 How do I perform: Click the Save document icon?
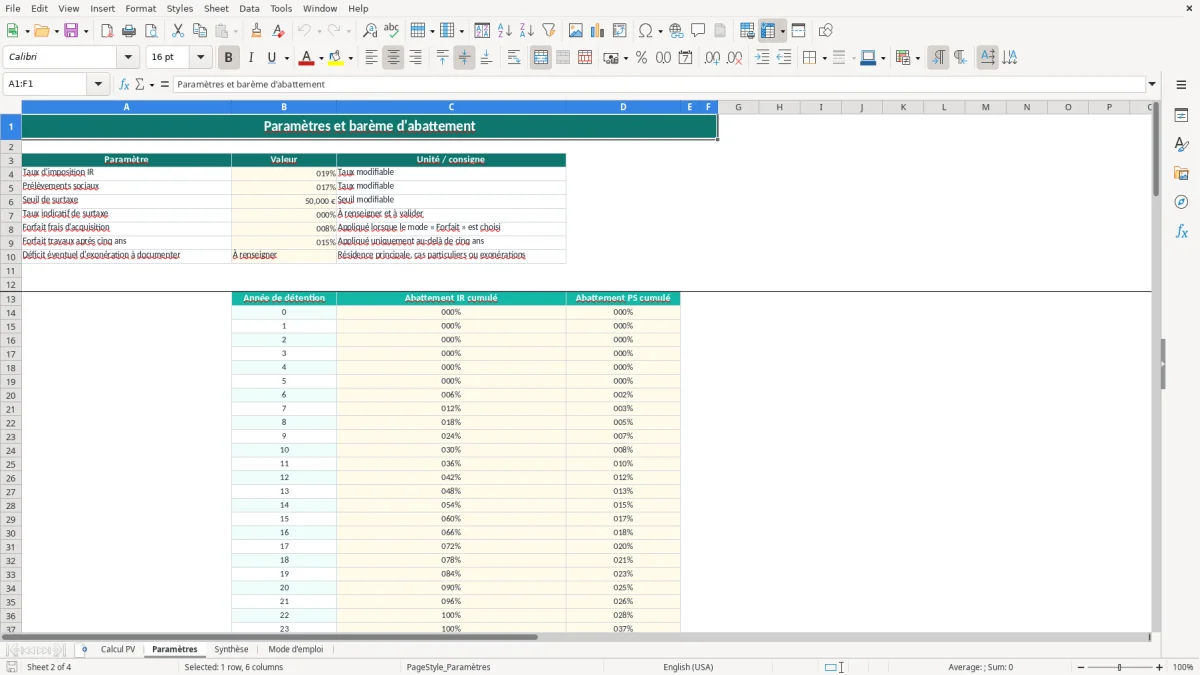(x=71, y=31)
